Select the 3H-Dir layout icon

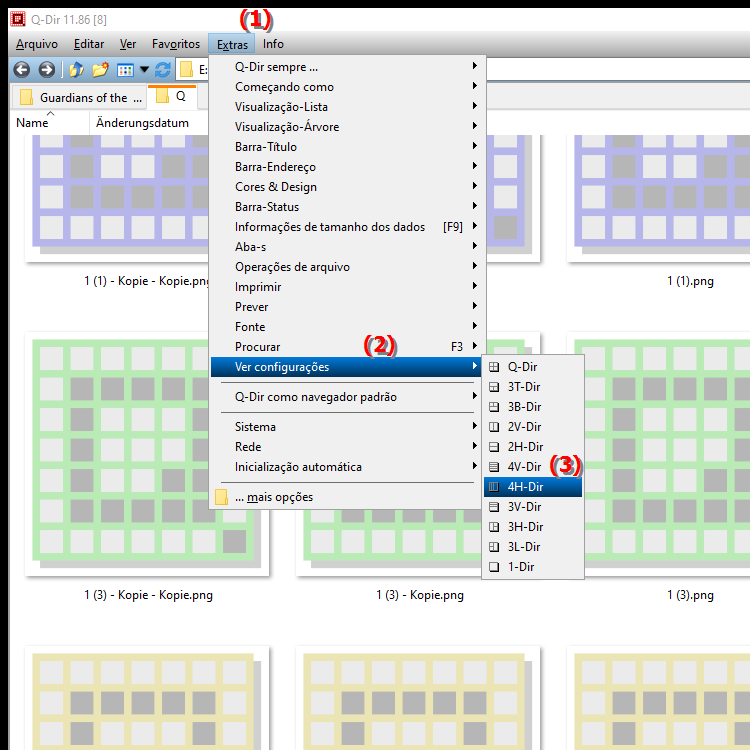pos(494,527)
